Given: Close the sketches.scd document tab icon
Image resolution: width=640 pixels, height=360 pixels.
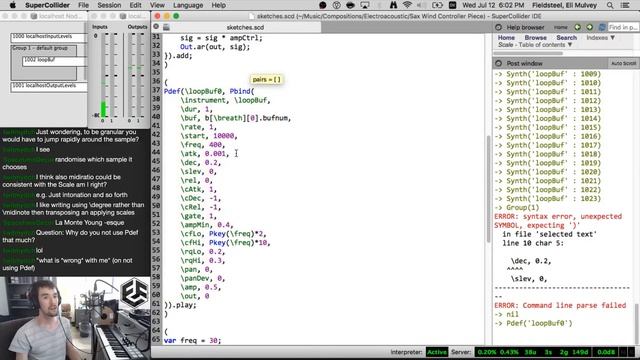Looking at the screenshot, I should pyautogui.click(x=156, y=27).
